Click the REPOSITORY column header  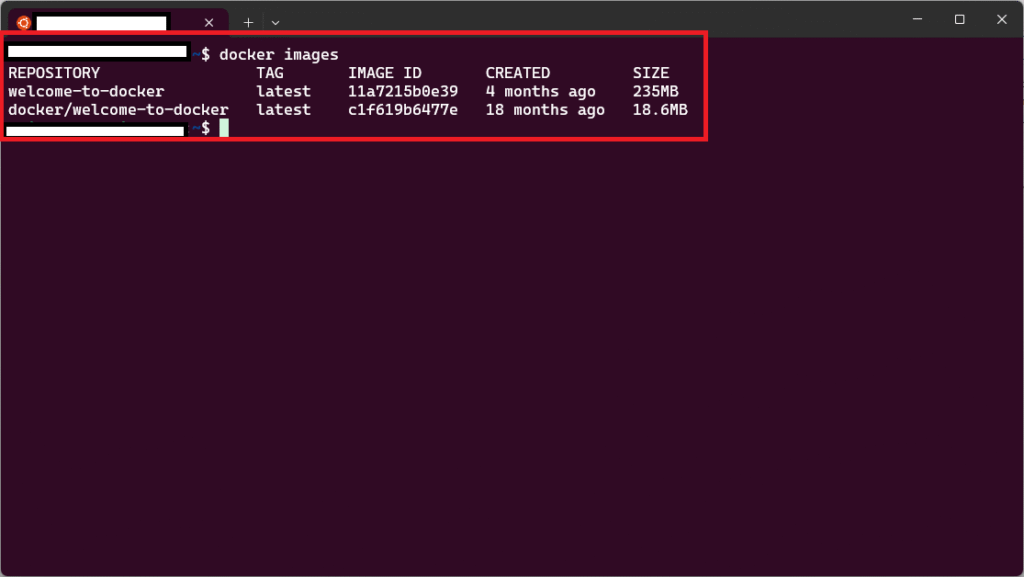(x=54, y=73)
